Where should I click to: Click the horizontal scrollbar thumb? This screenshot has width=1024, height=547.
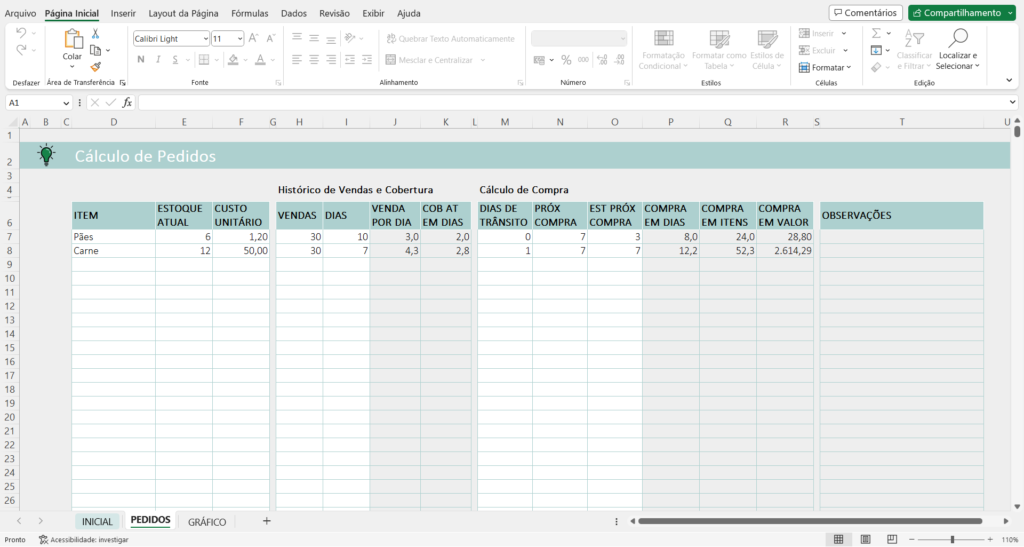click(x=810, y=521)
